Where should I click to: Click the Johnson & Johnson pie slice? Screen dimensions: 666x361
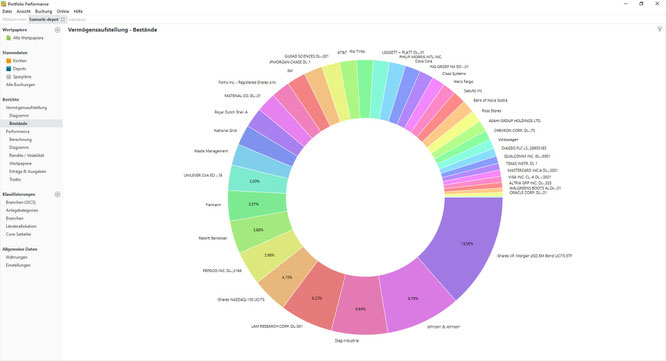click(414, 299)
